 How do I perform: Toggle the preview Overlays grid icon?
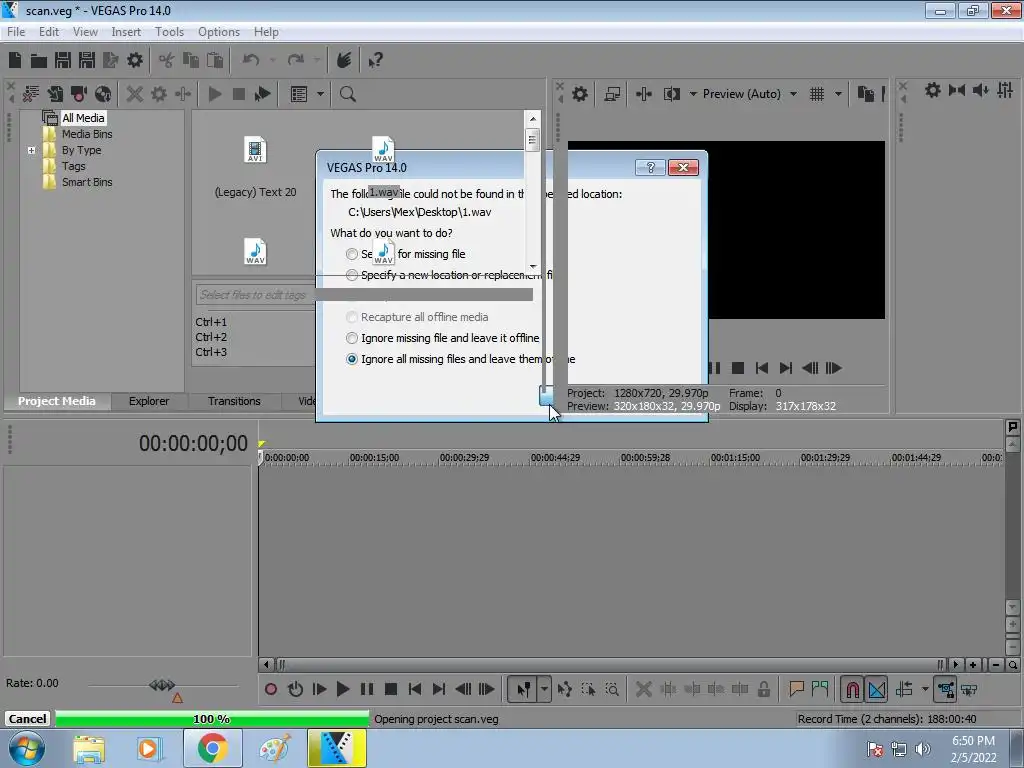pos(817,94)
